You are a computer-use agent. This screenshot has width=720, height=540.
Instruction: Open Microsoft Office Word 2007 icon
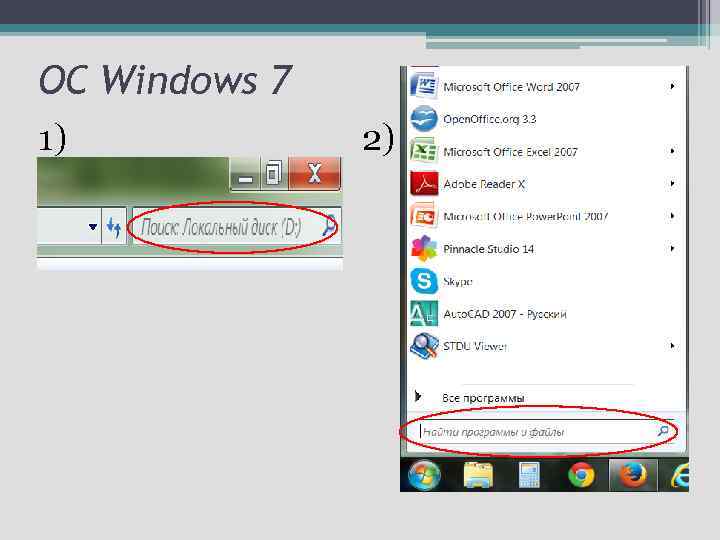(x=424, y=85)
